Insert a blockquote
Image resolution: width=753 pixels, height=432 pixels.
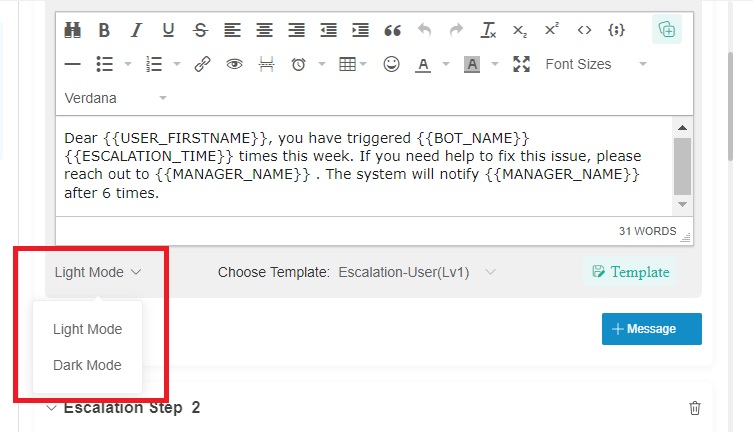(392, 30)
